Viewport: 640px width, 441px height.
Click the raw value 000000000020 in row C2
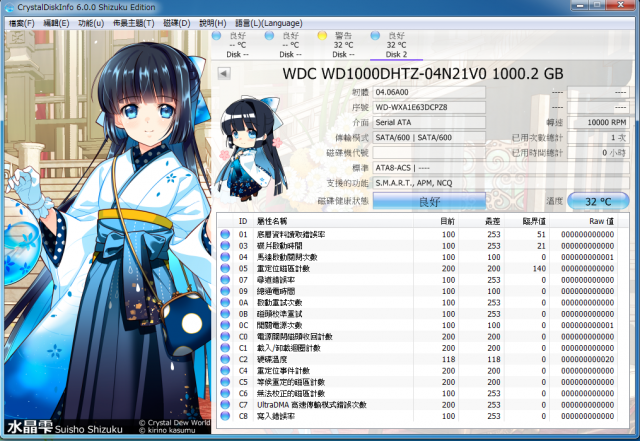click(x=587, y=359)
